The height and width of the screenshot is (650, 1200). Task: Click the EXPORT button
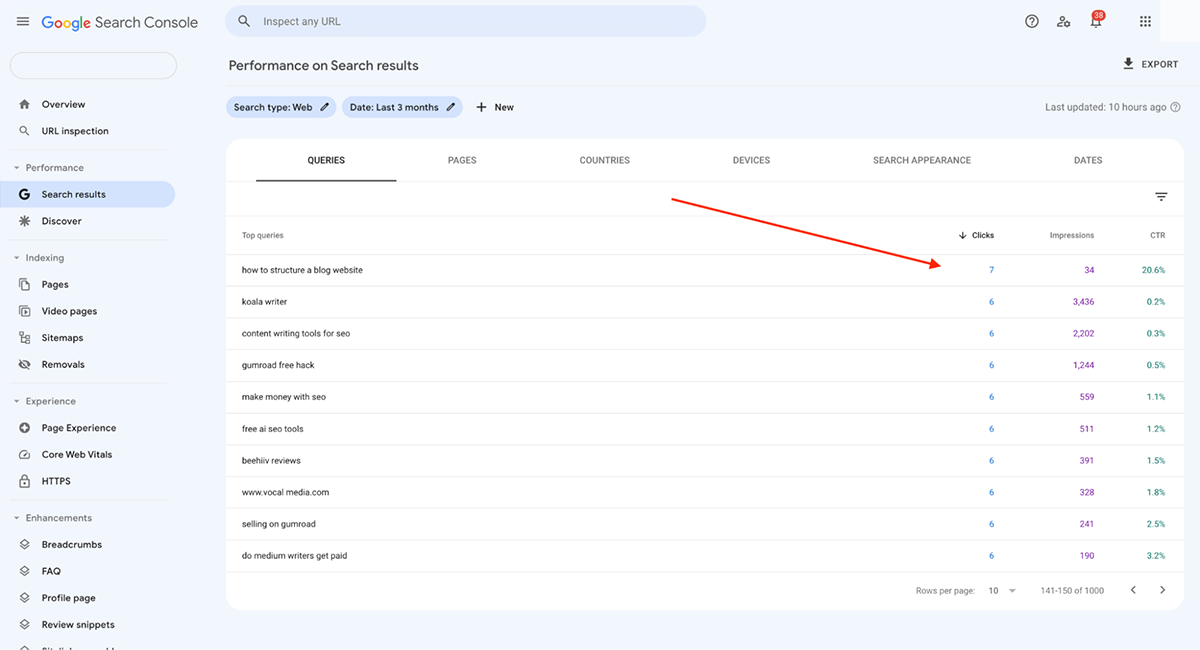pyautogui.click(x=1150, y=64)
